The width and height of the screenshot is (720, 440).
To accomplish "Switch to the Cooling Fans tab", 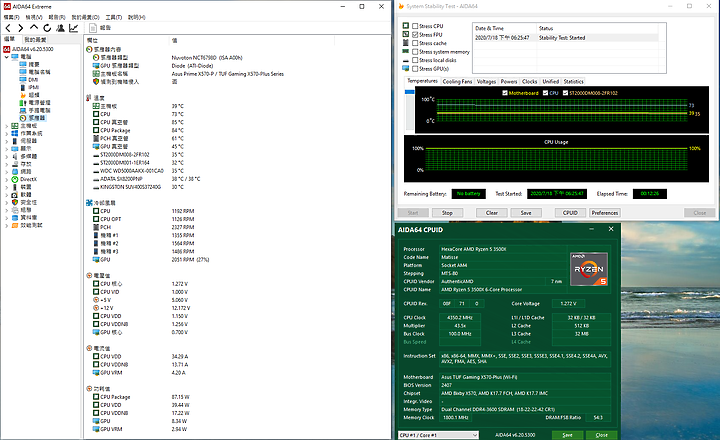I will pyautogui.click(x=457, y=81).
